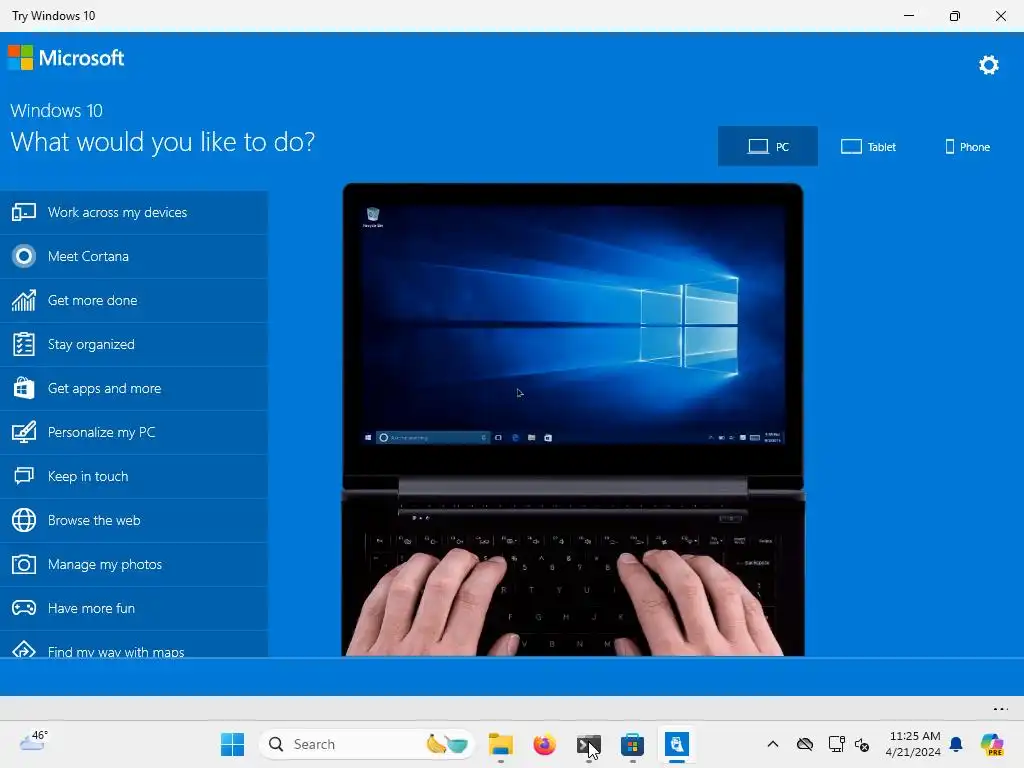The width and height of the screenshot is (1024, 768).
Task: Open the Meet Cortana topic
Action: [134, 256]
